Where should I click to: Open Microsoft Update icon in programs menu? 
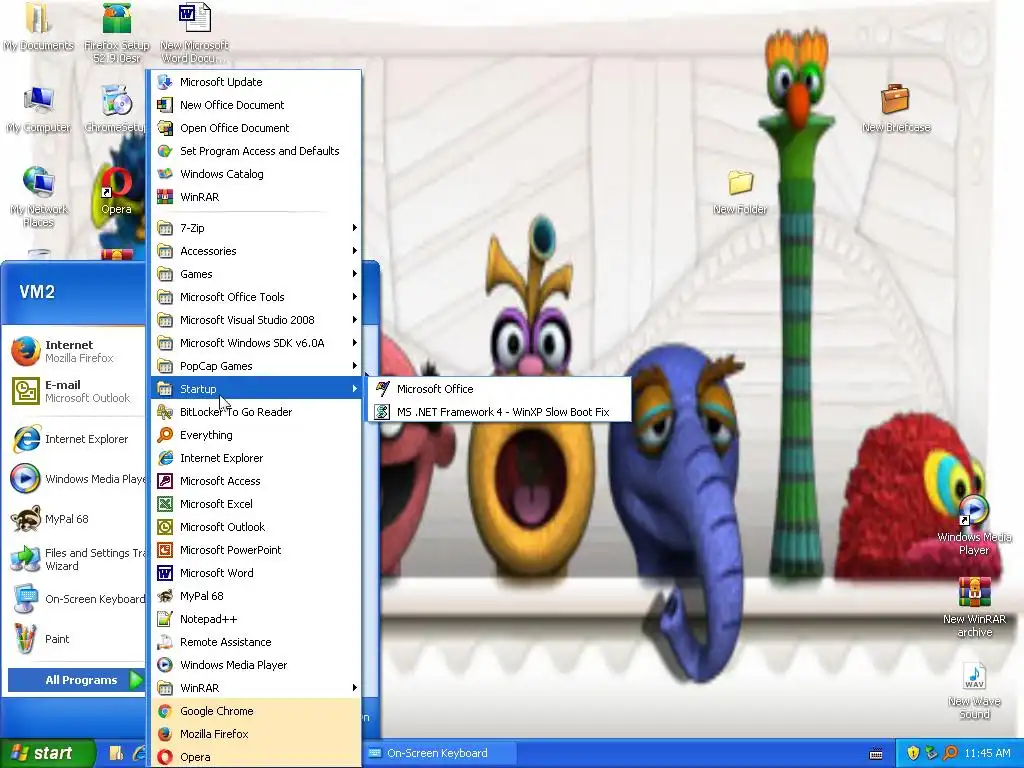pos(166,82)
